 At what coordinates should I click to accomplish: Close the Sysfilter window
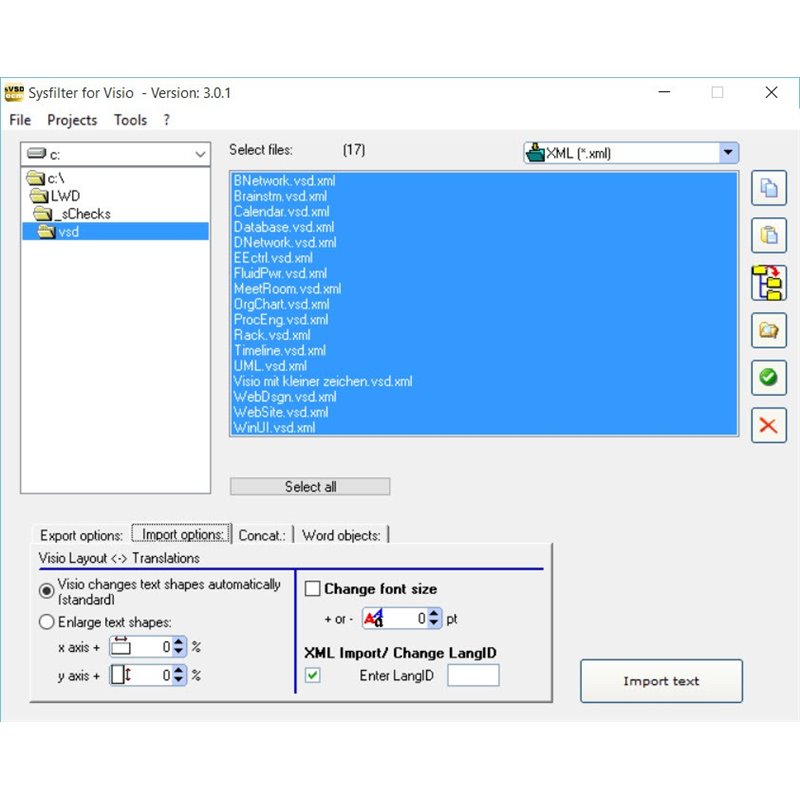pyautogui.click(x=771, y=92)
